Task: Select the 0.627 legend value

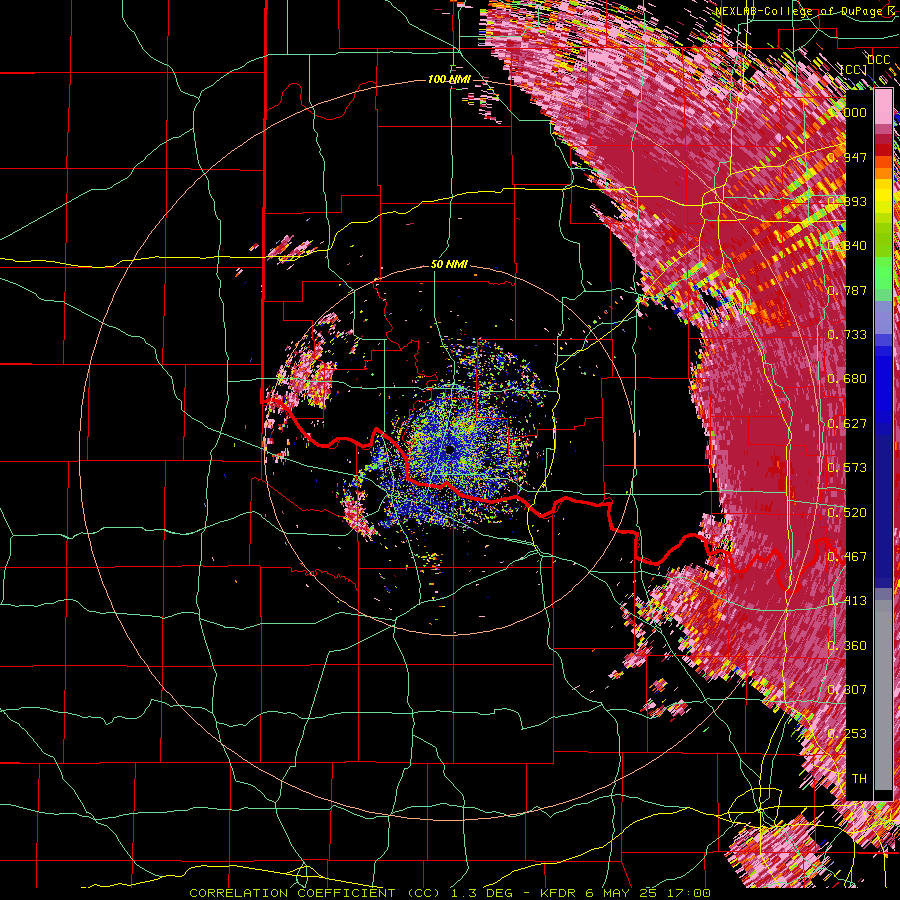Action: tap(847, 424)
